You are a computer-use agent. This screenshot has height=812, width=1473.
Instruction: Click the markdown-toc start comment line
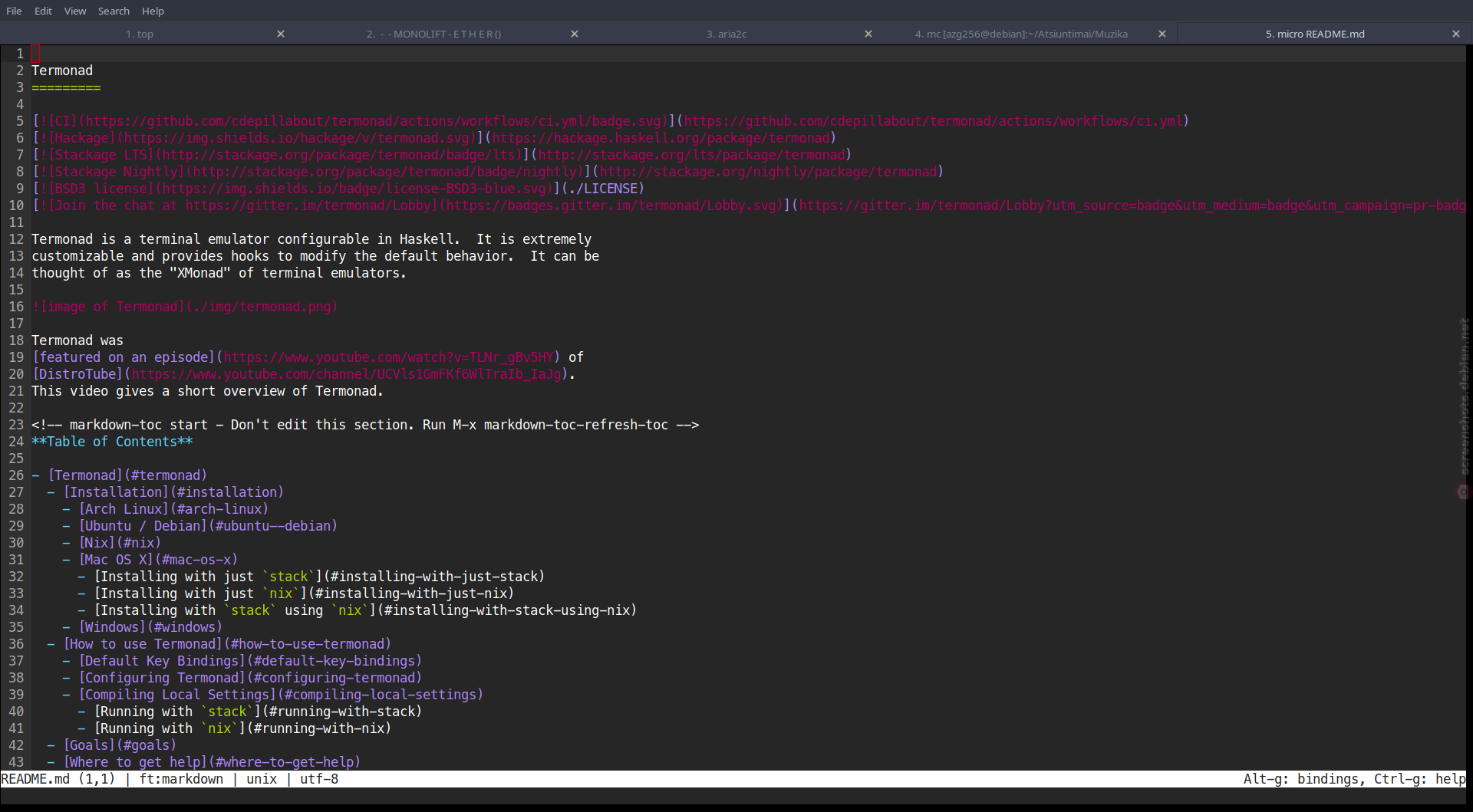click(x=365, y=425)
